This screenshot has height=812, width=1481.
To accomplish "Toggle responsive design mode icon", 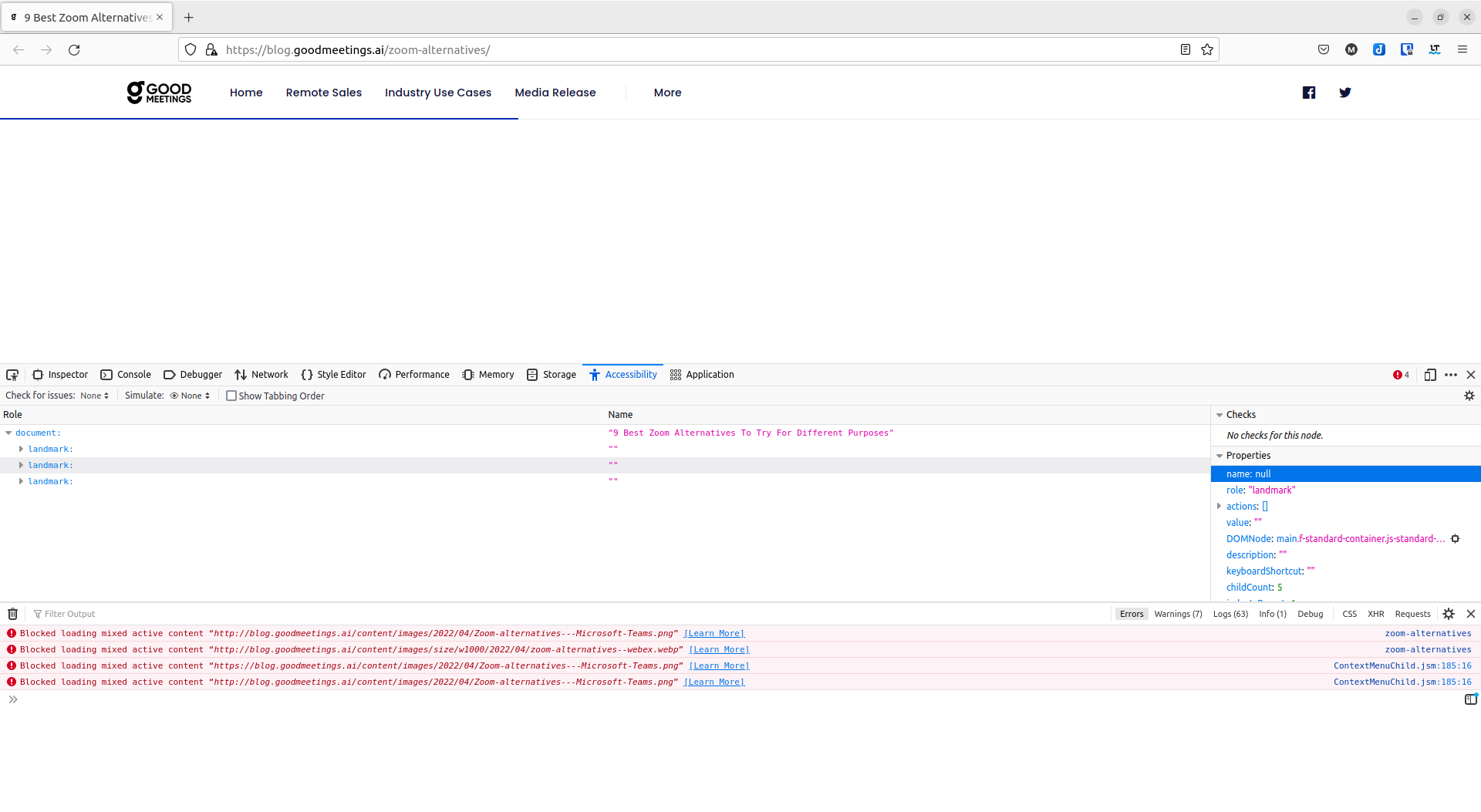I will point(1430,375).
